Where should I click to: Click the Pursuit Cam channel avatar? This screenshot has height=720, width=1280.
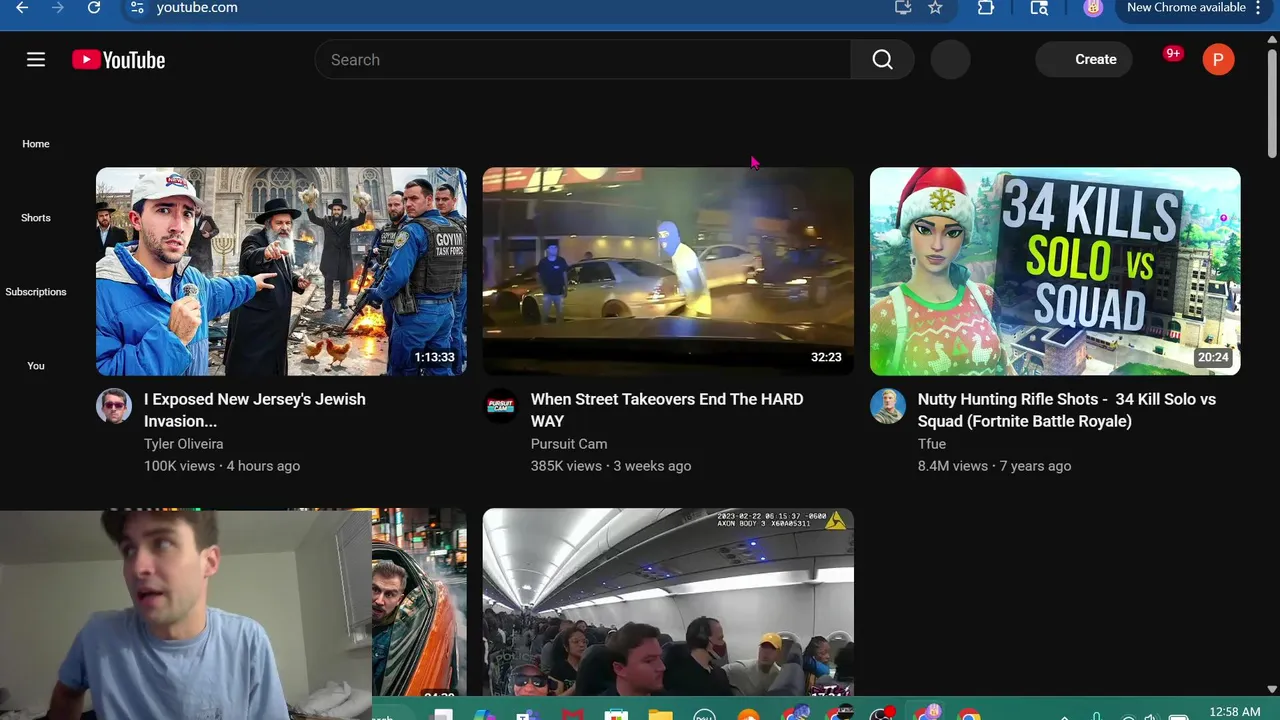(501, 406)
